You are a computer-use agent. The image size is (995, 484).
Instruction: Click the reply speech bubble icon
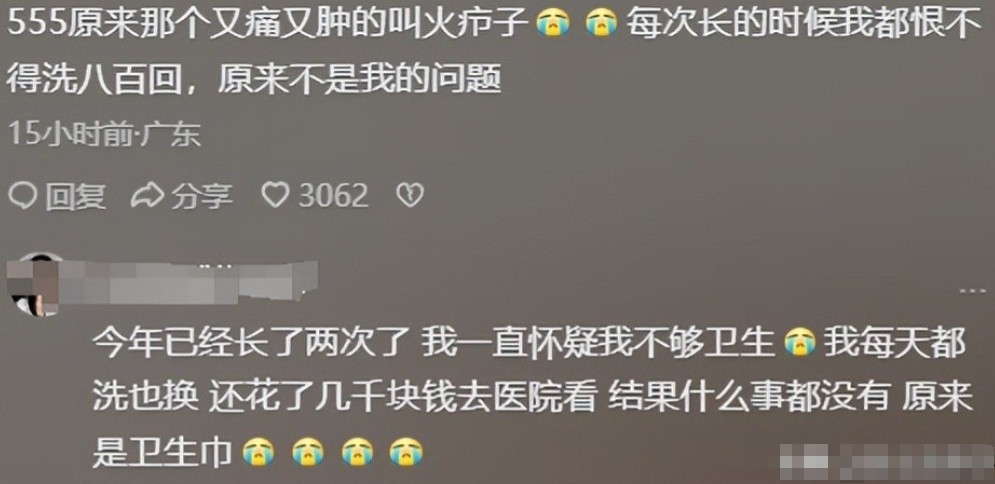click(23, 197)
